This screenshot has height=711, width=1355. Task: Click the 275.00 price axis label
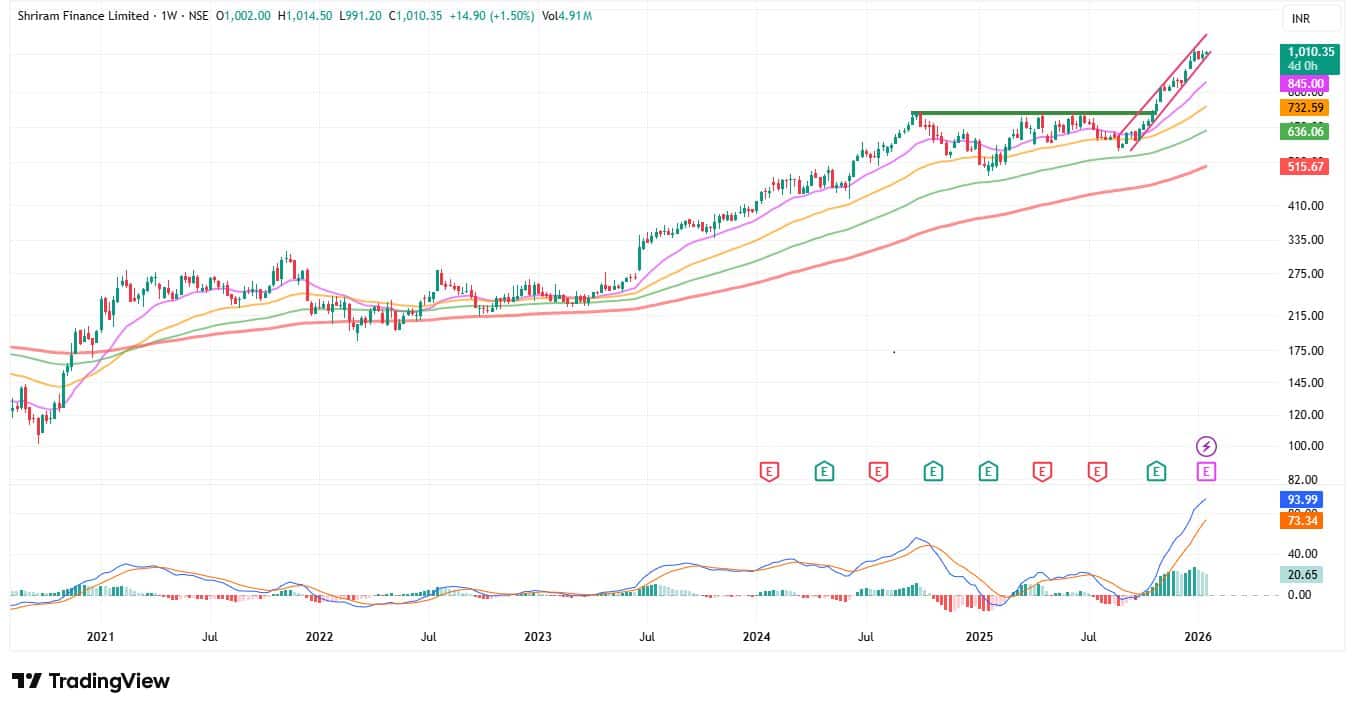[x=1306, y=274]
